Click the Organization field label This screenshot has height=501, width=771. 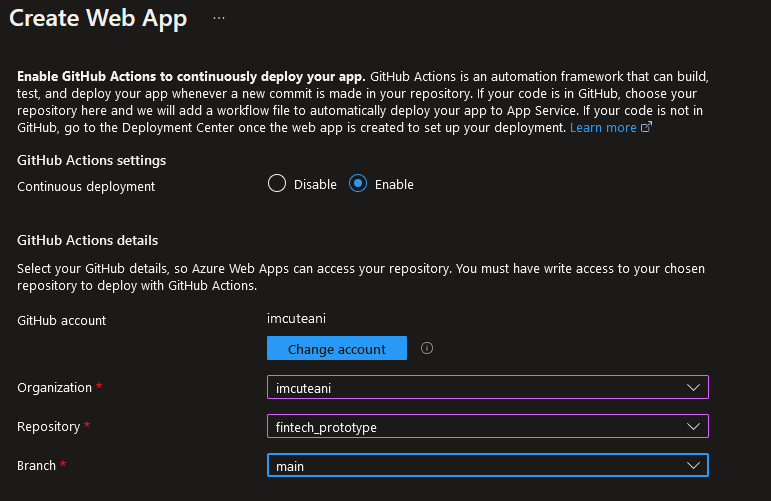[55, 388]
